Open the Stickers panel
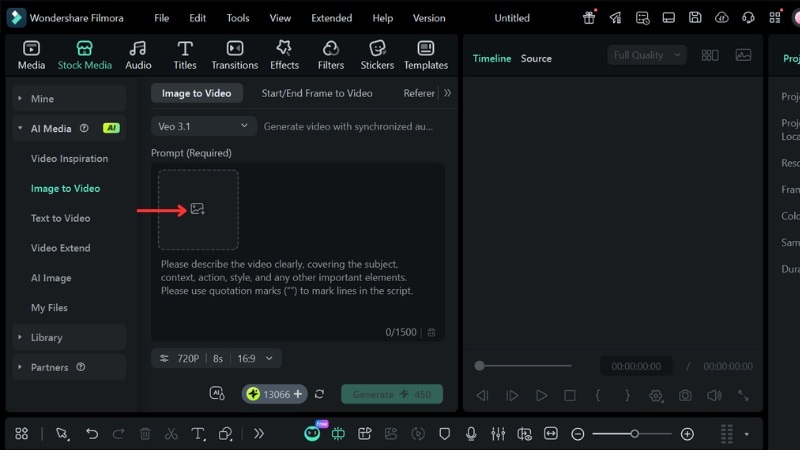 point(377,55)
